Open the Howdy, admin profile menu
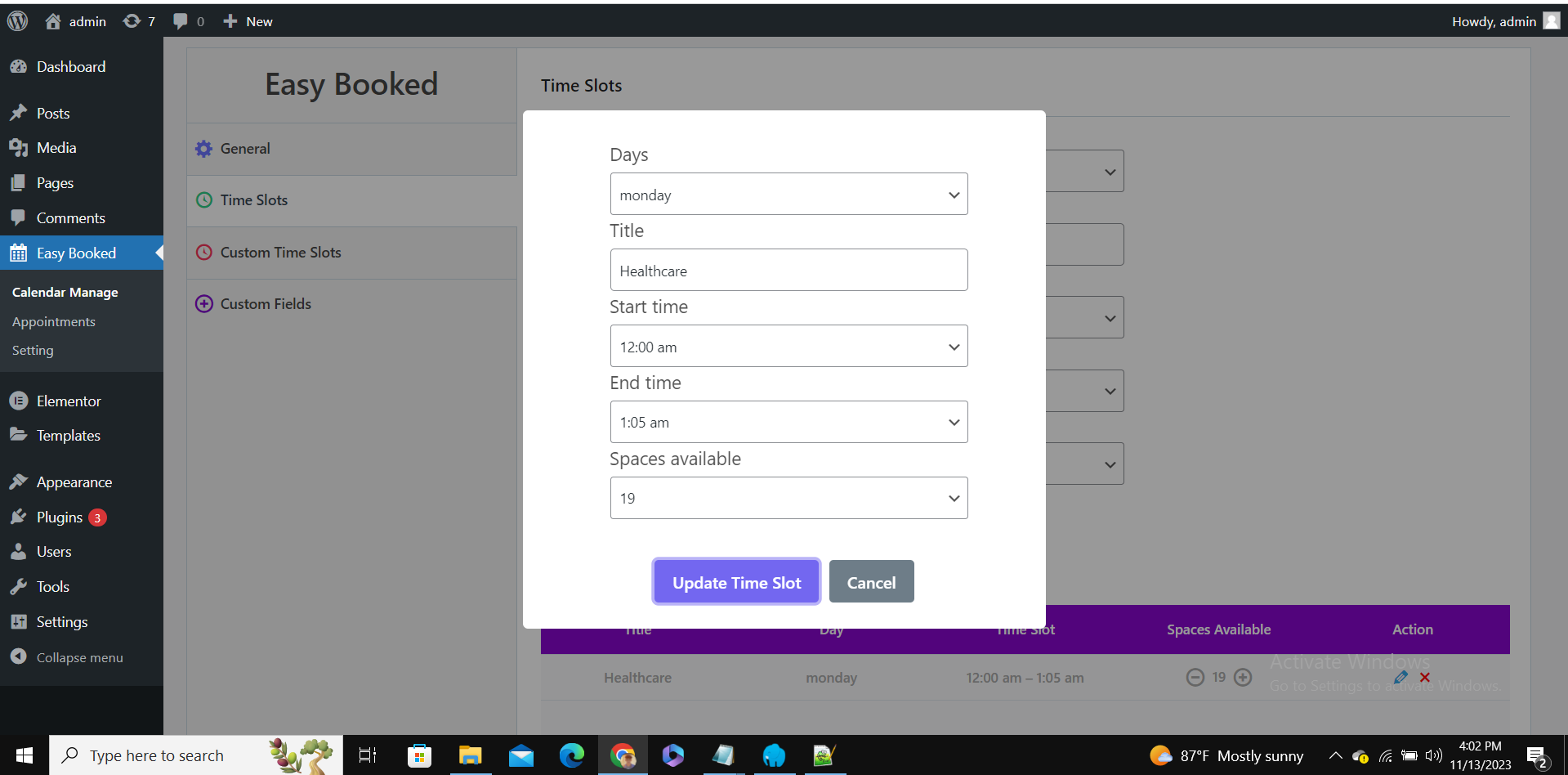Viewport: 1568px width, 775px height. (x=1506, y=21)
